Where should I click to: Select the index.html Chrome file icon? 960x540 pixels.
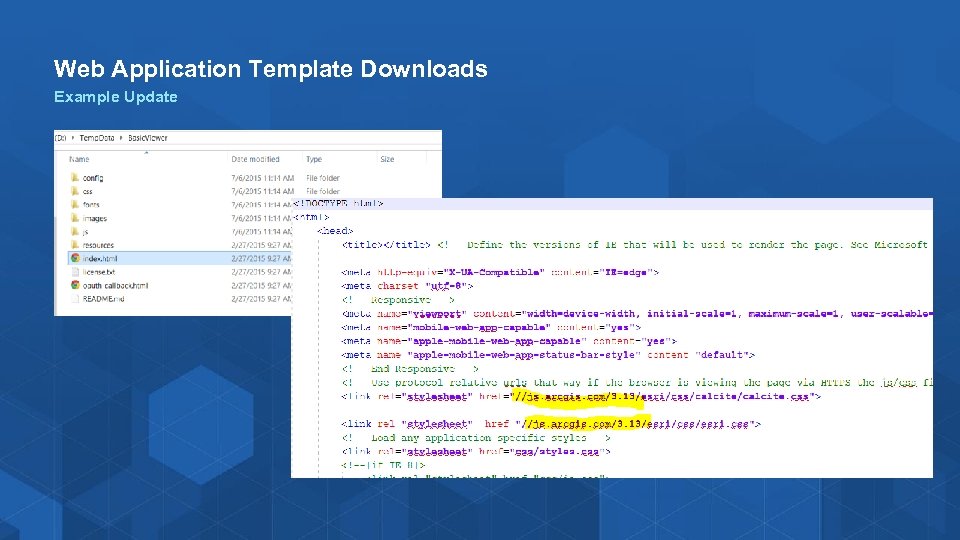pos(75,258)
